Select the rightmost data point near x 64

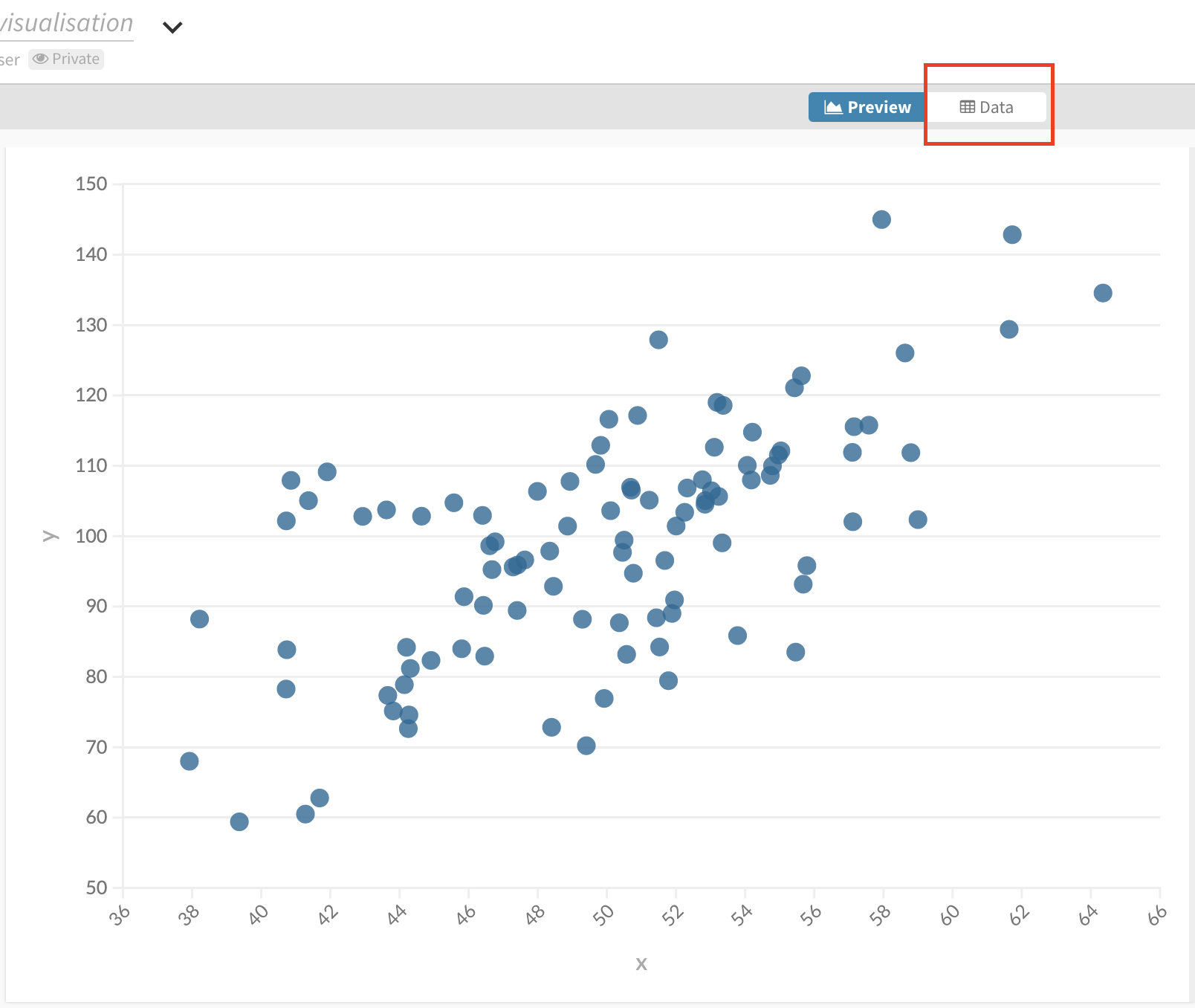(x=1103, y=293)
